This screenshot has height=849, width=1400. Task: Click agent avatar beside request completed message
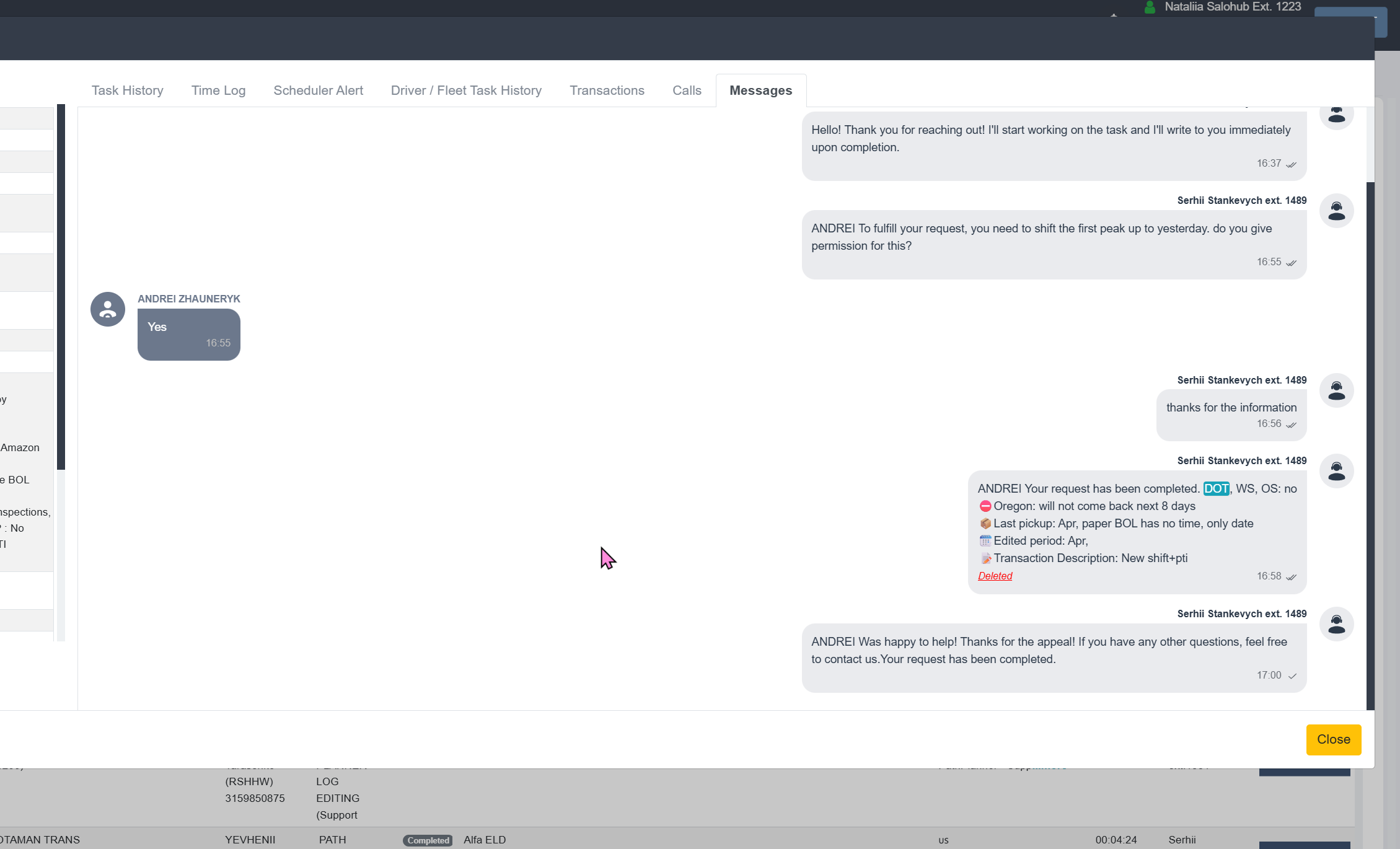coord(1336,471)
